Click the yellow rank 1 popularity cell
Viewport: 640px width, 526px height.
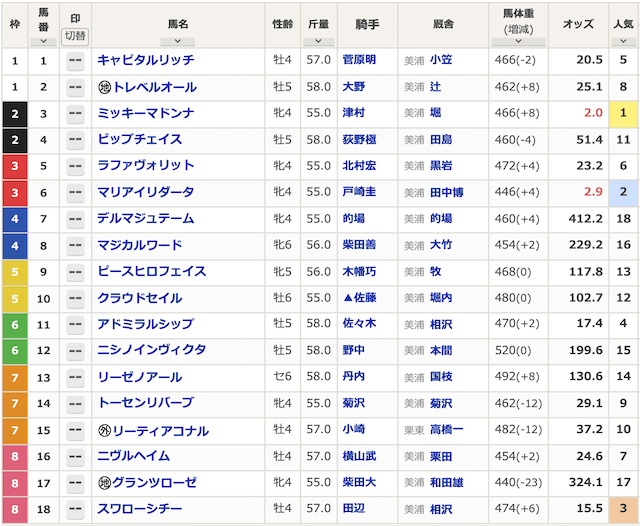(x=622, y=114)
